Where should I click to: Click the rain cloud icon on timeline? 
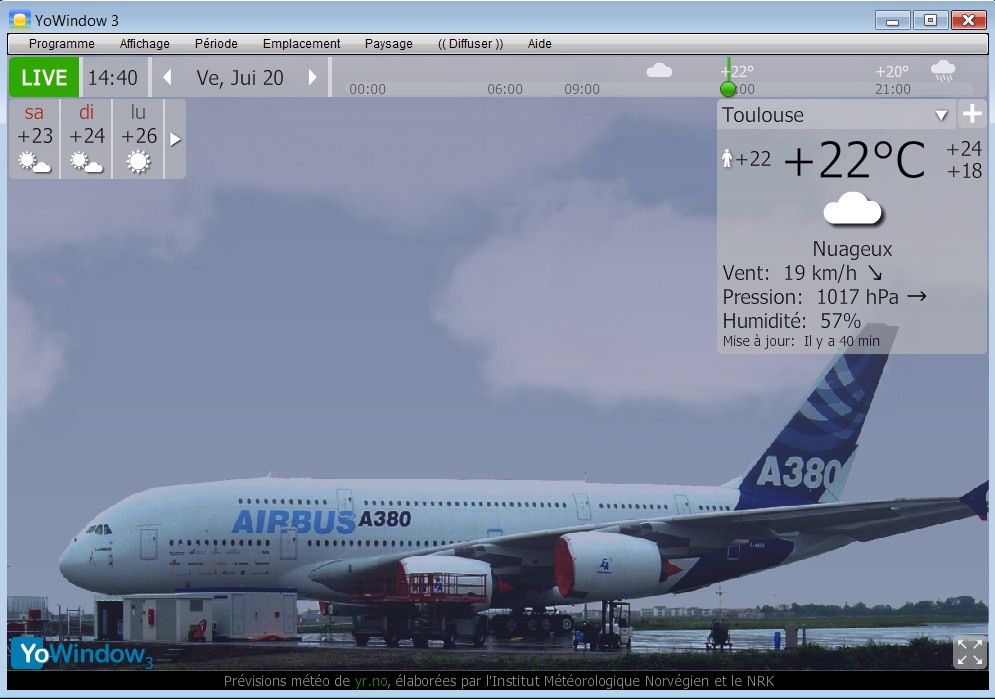[x=943, y=71]
